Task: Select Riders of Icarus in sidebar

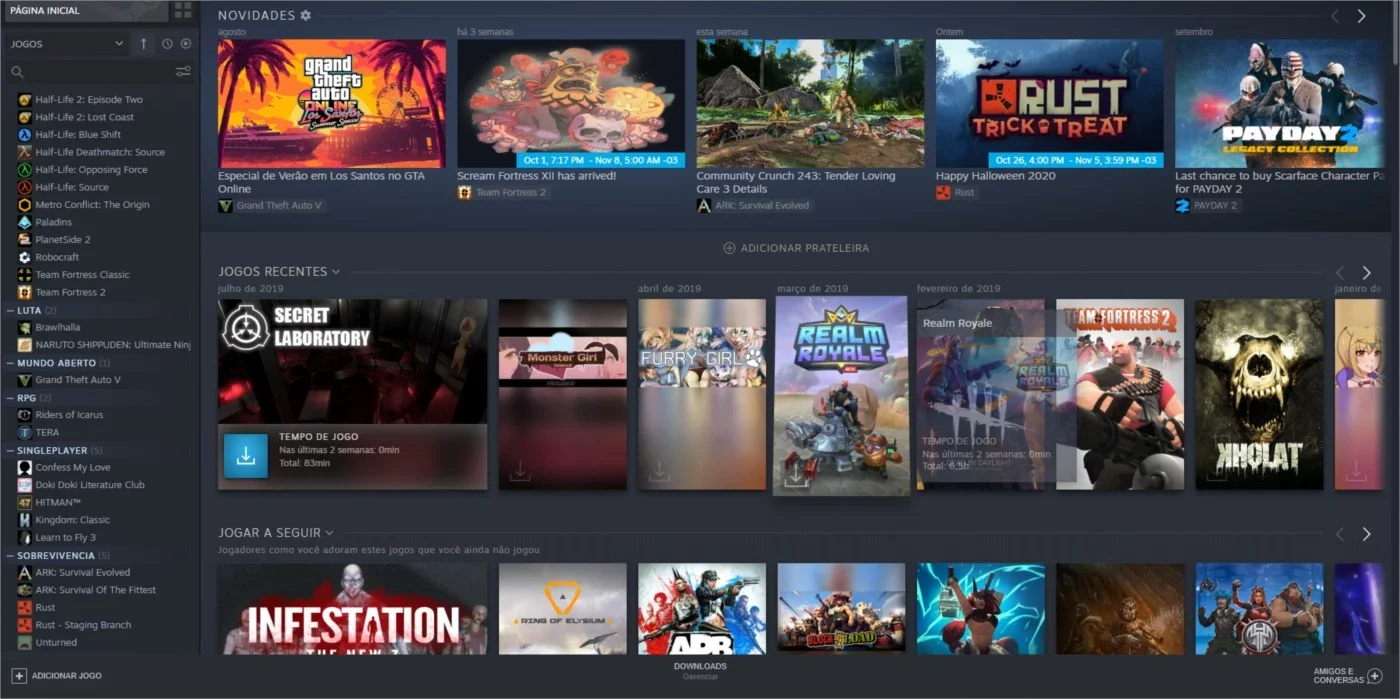Action: coord(69,415)
